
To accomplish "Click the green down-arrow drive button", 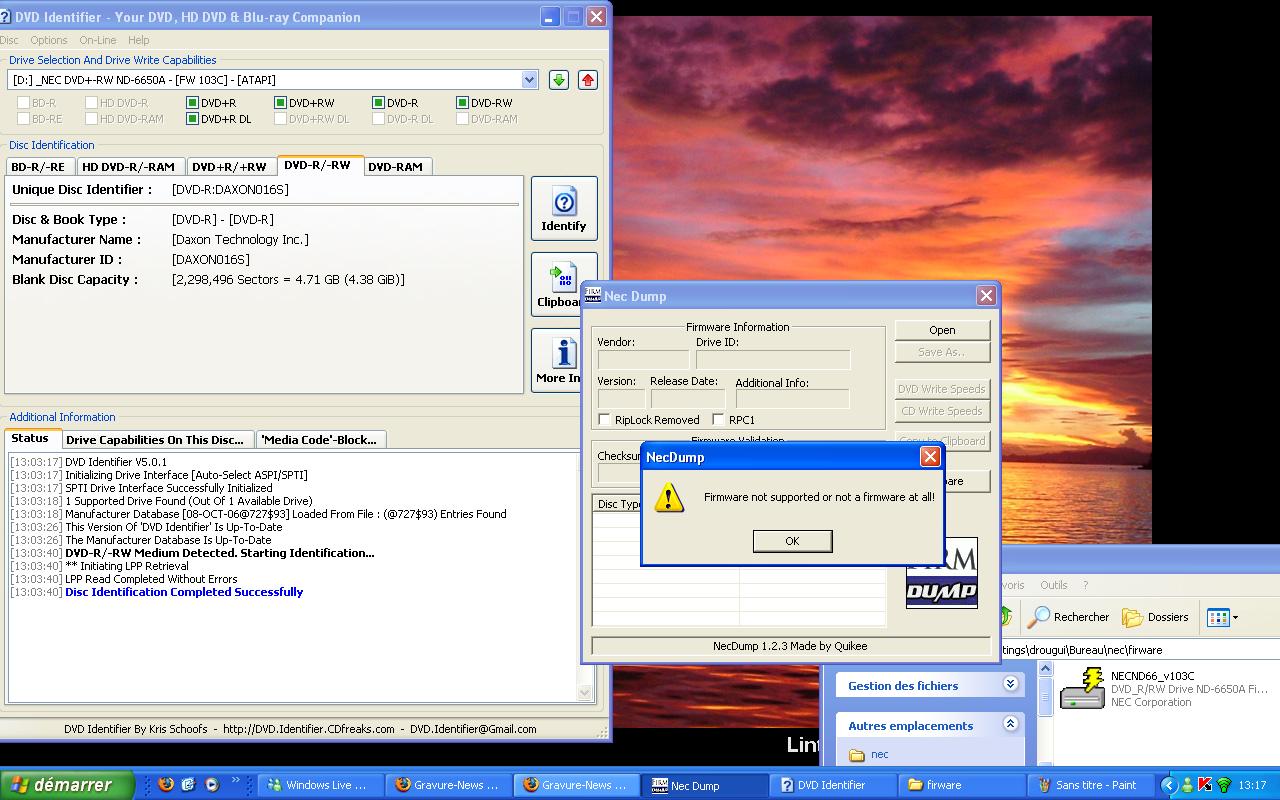I will (559, 80).
